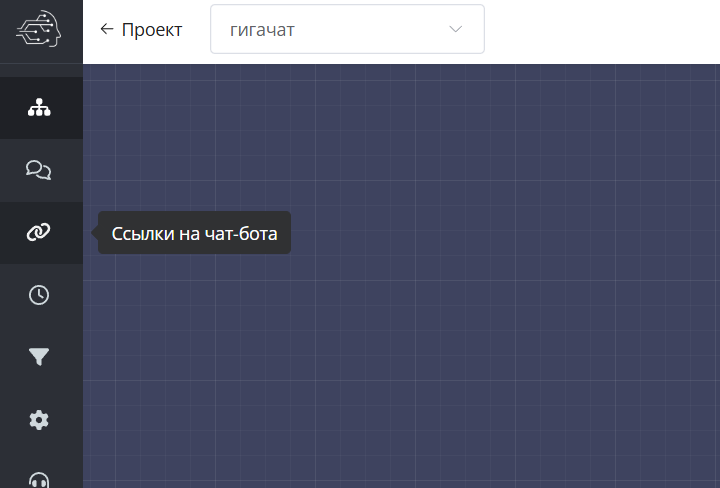Screen dimensions: 720x488
Task: Open the chat dialogs bubble icon
Action: [x=39, y=170]
